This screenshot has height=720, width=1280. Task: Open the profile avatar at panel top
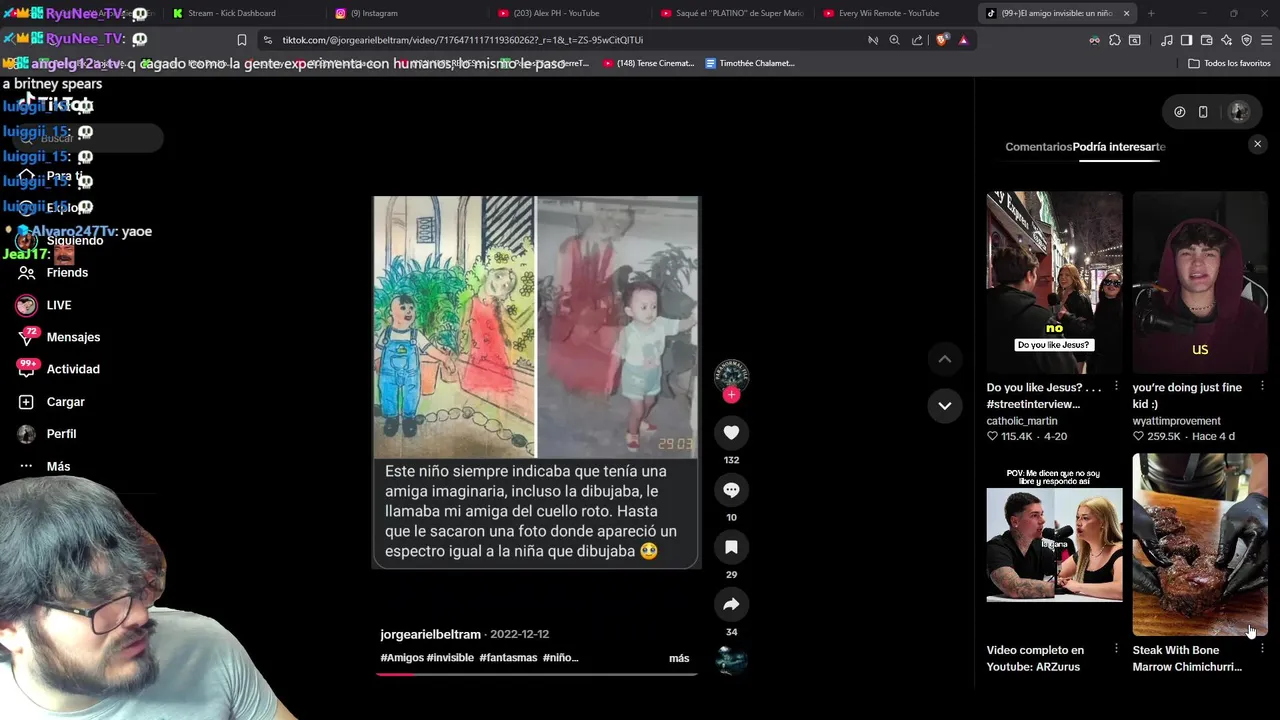coord(1238,112)
